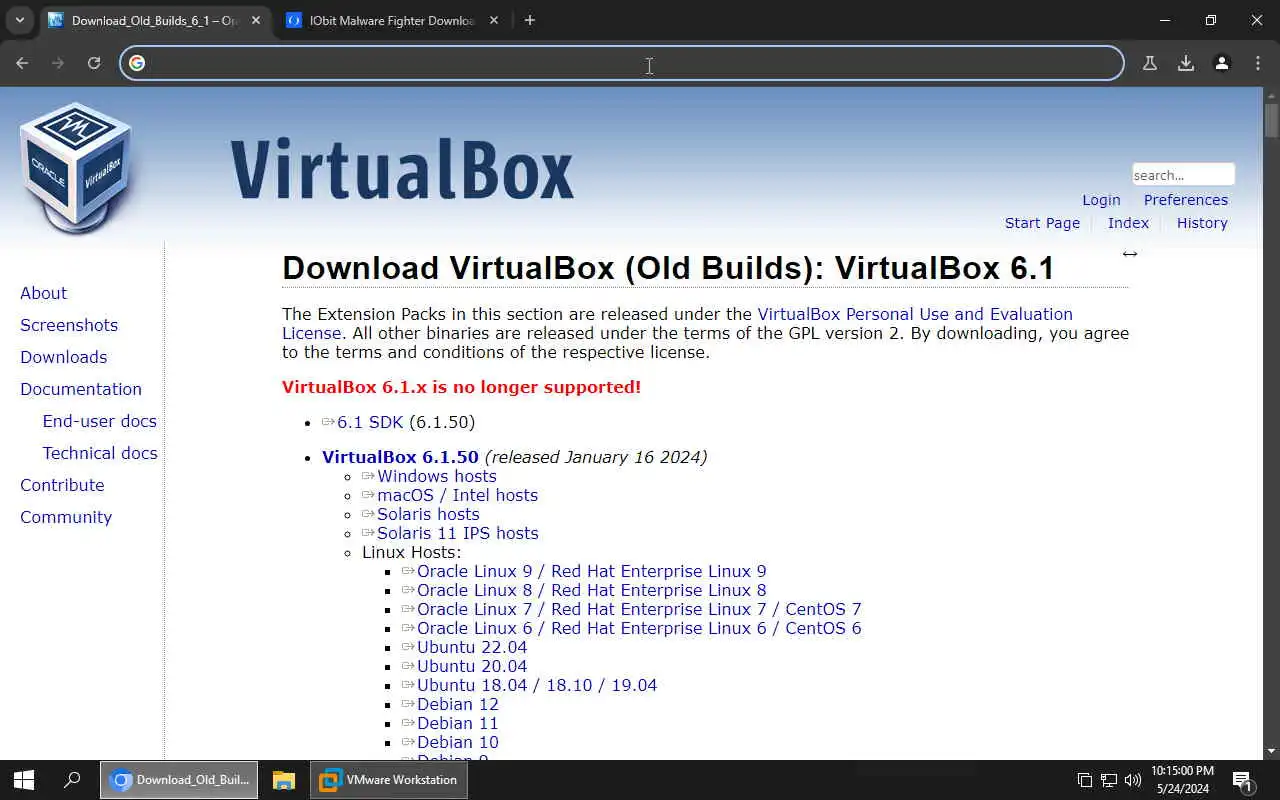
Task: Open the notification center icon
Action: [1243, 780]
